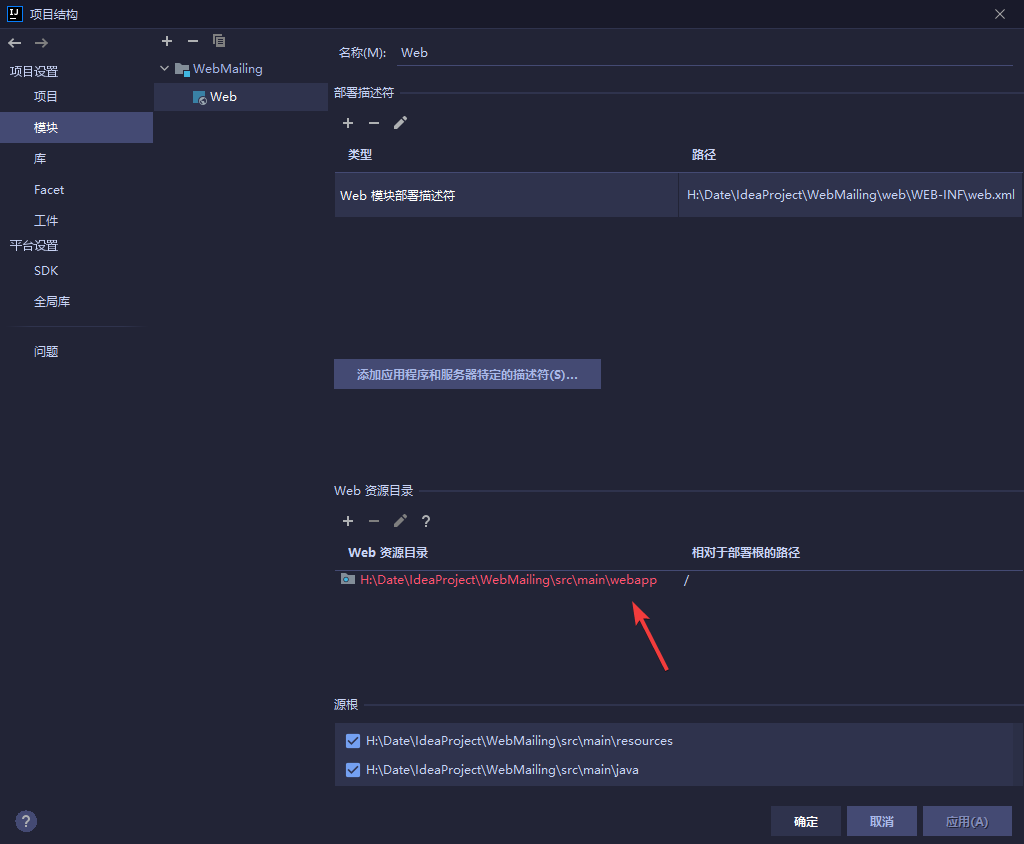Edit the deployment descriptor with pencil
The height and width of the screenshot is (844, 1024).
(x=400, y=123)
